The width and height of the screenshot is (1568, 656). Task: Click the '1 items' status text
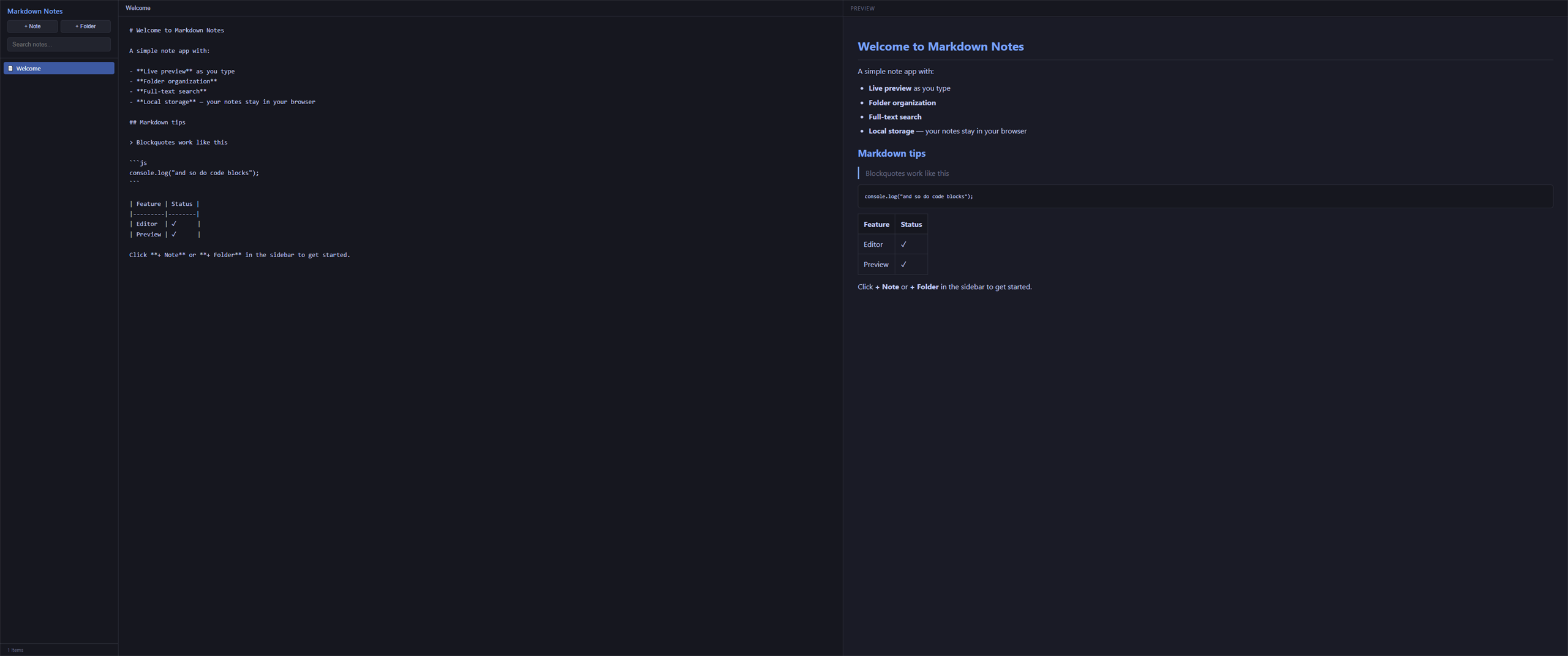[15, 650]
